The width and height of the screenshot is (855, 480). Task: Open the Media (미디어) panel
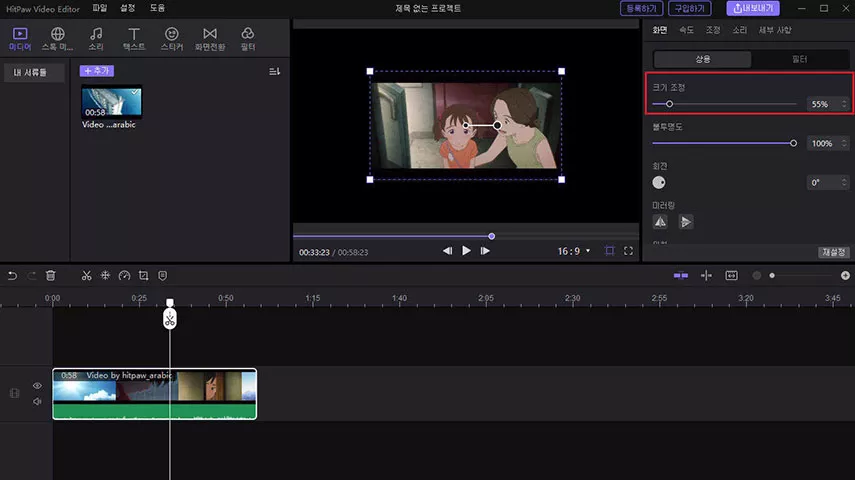pyautogui.click(x=20, y=39)
